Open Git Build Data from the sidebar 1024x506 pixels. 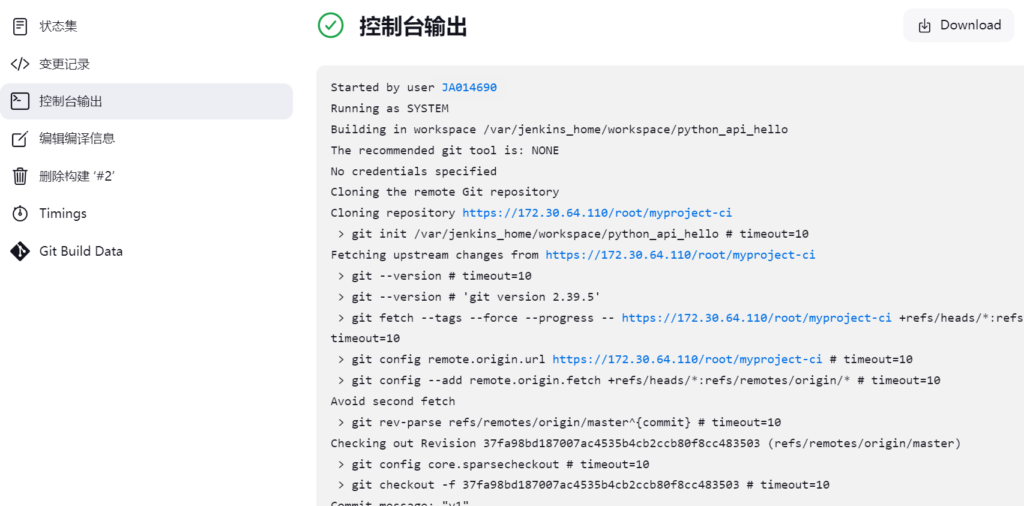click(x=81, y=251)
